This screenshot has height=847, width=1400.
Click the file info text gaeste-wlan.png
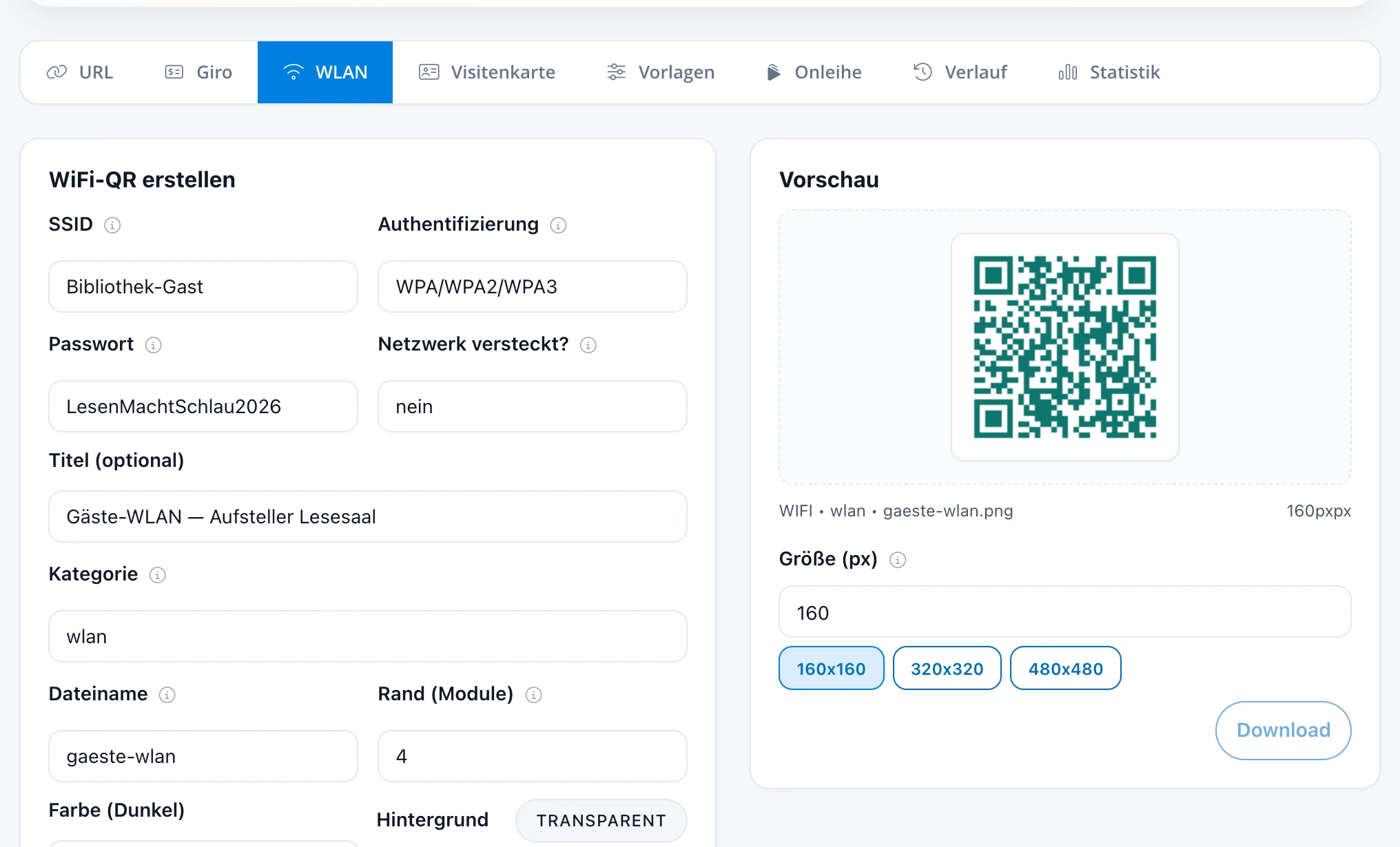click(948, 511)
